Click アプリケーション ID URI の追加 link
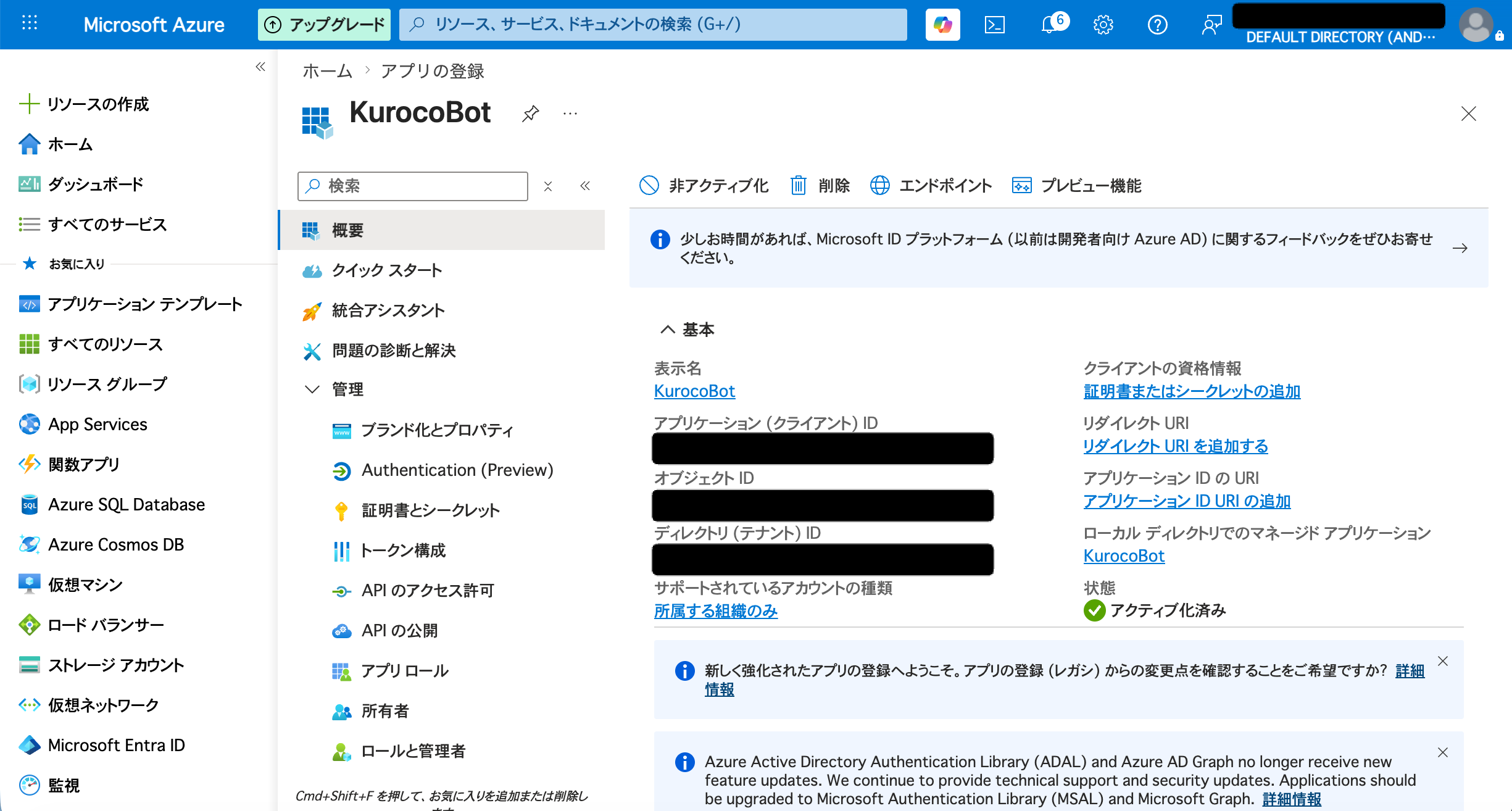This screenshot has height=811, width=1512. (1187, 501)
